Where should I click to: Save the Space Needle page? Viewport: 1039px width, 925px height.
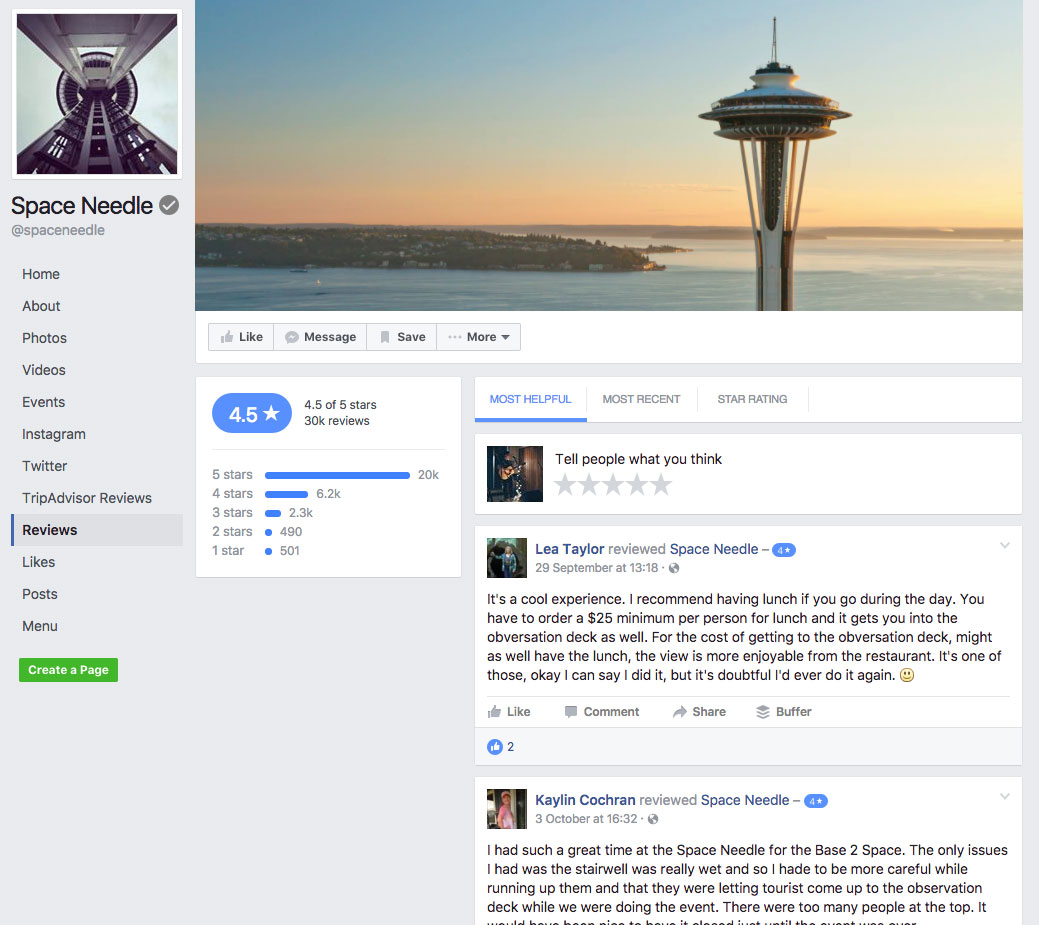pyautogui.click(x=402, y=337)
